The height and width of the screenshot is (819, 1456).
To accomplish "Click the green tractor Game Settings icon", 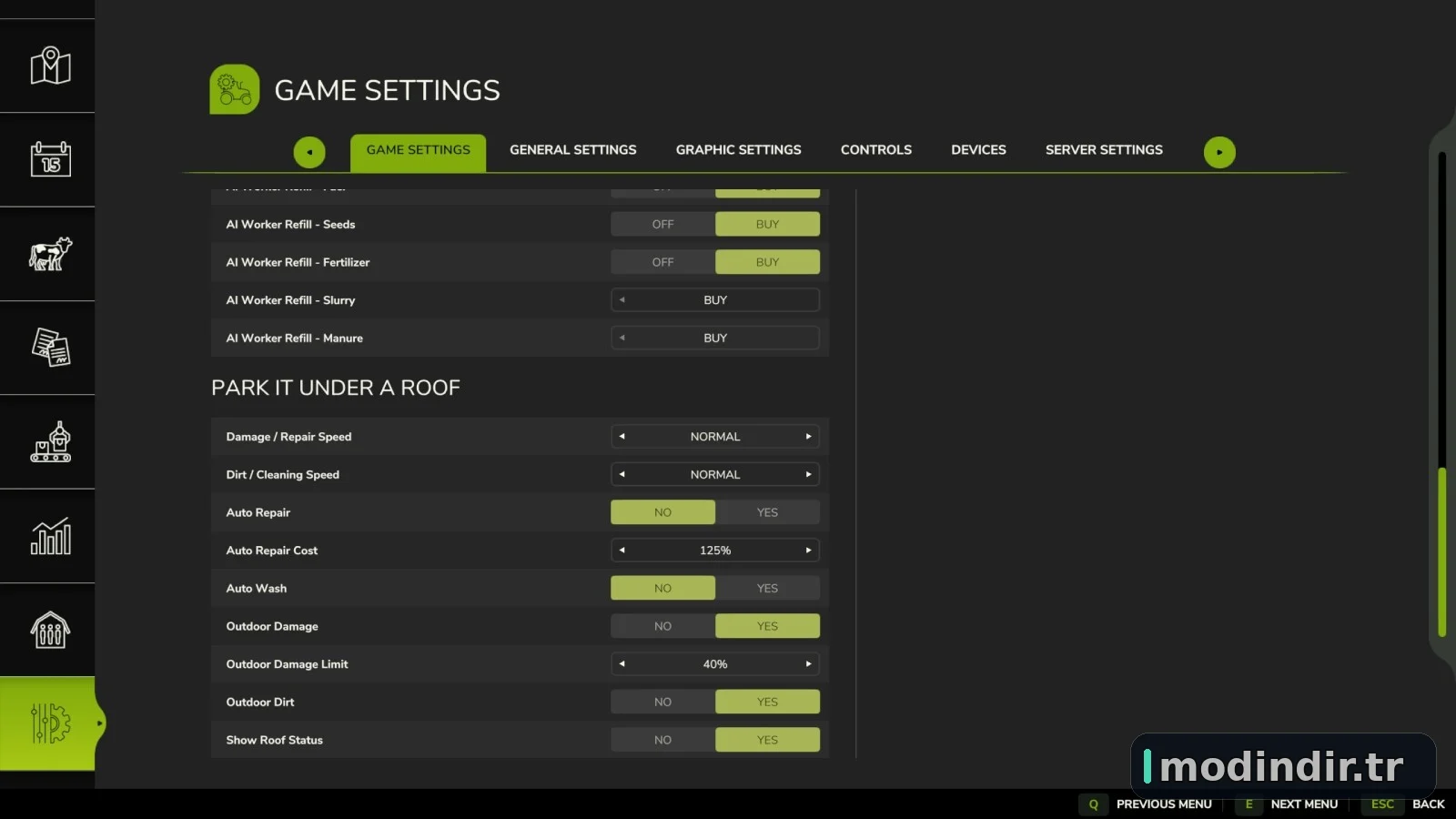I will click(235, 89).
